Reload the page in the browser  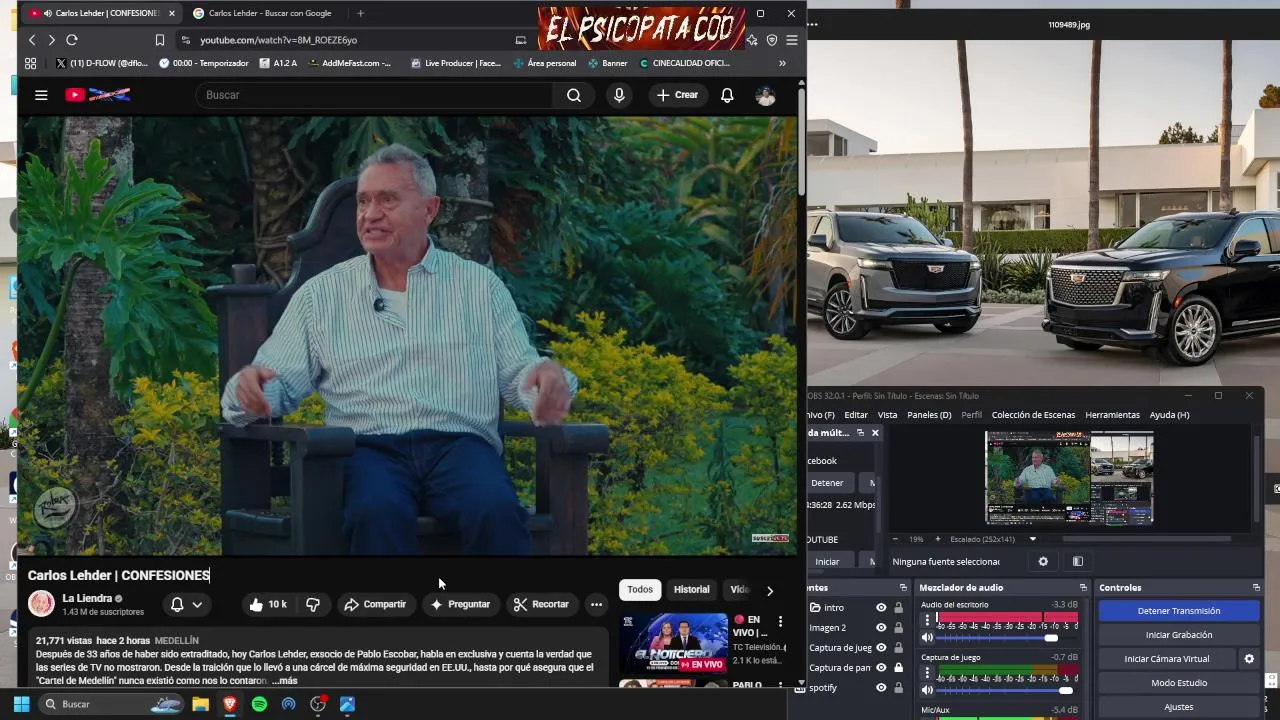tap(71, 40)
